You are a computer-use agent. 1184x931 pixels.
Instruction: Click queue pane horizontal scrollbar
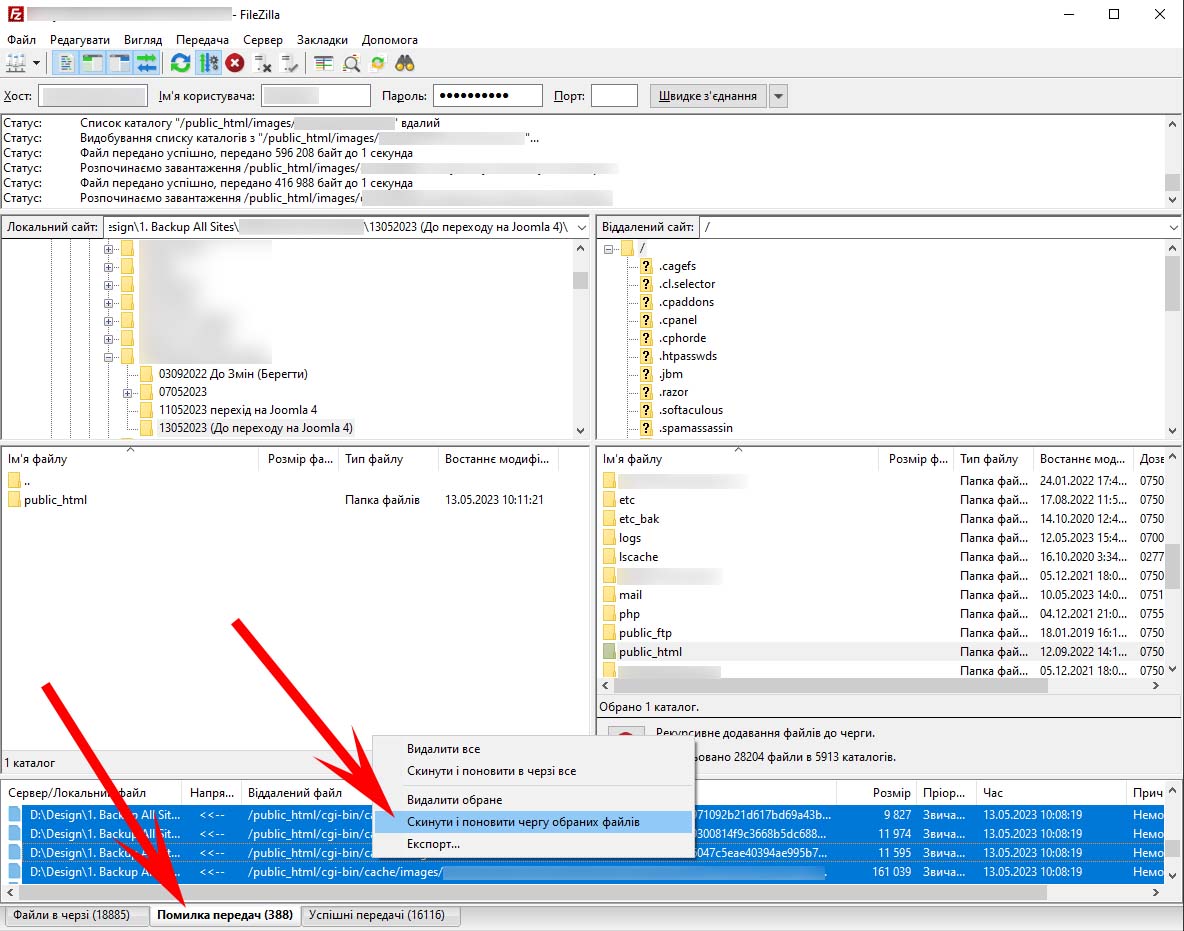tap(581, 892)
